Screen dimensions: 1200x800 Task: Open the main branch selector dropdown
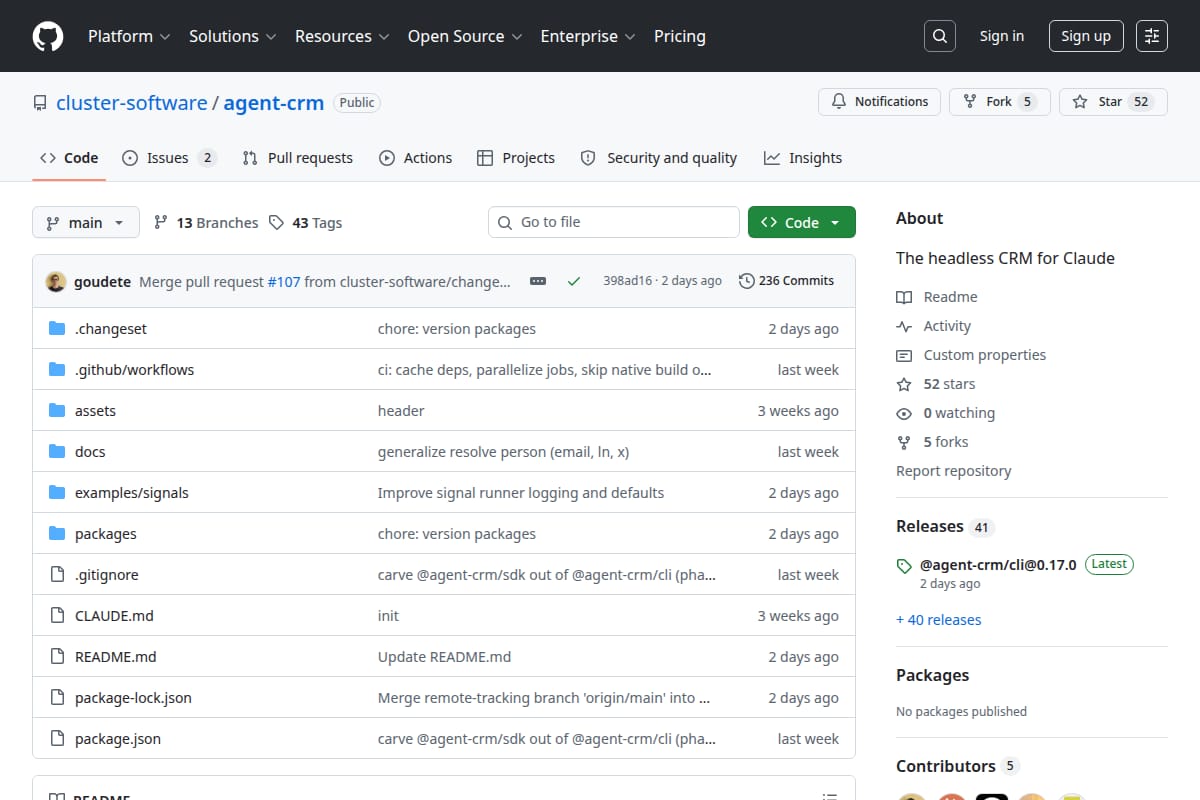click(x=85, y=222)
